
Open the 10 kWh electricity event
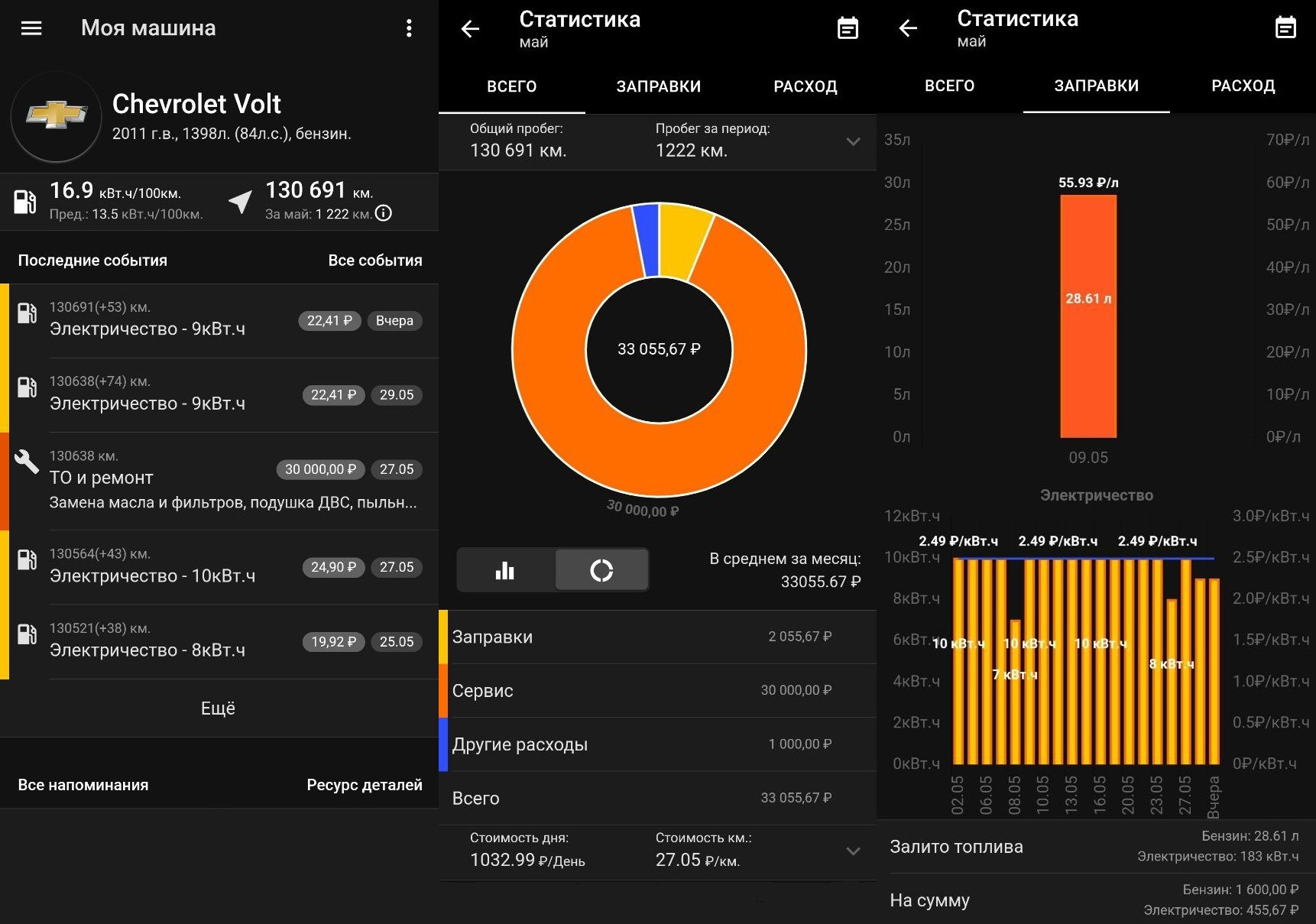(223, 567)
